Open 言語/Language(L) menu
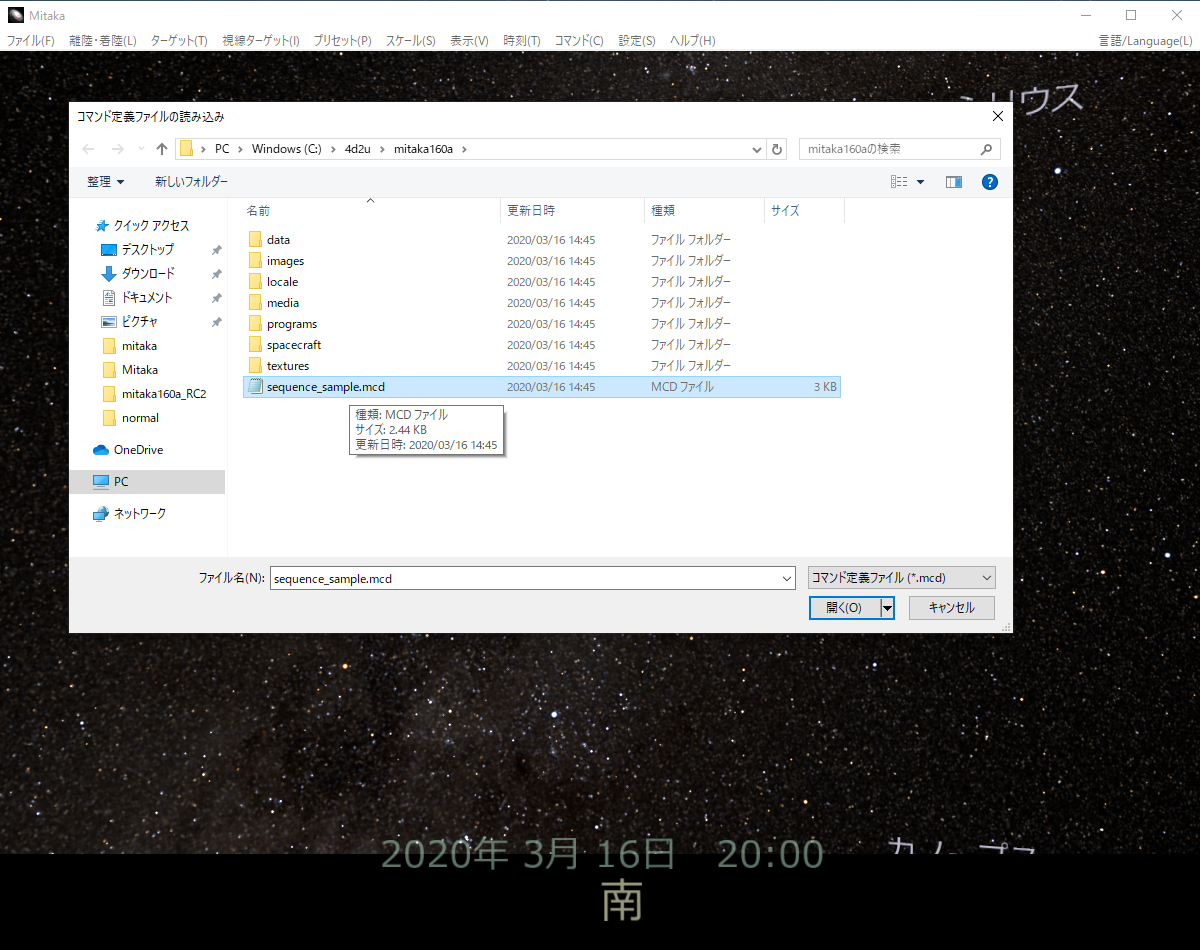This screenshot has height=950, width=1200. [x=1145, y=41]
